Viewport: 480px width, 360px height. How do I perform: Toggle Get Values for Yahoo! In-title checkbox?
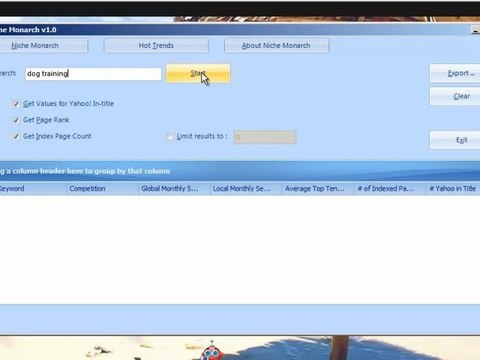16,104
